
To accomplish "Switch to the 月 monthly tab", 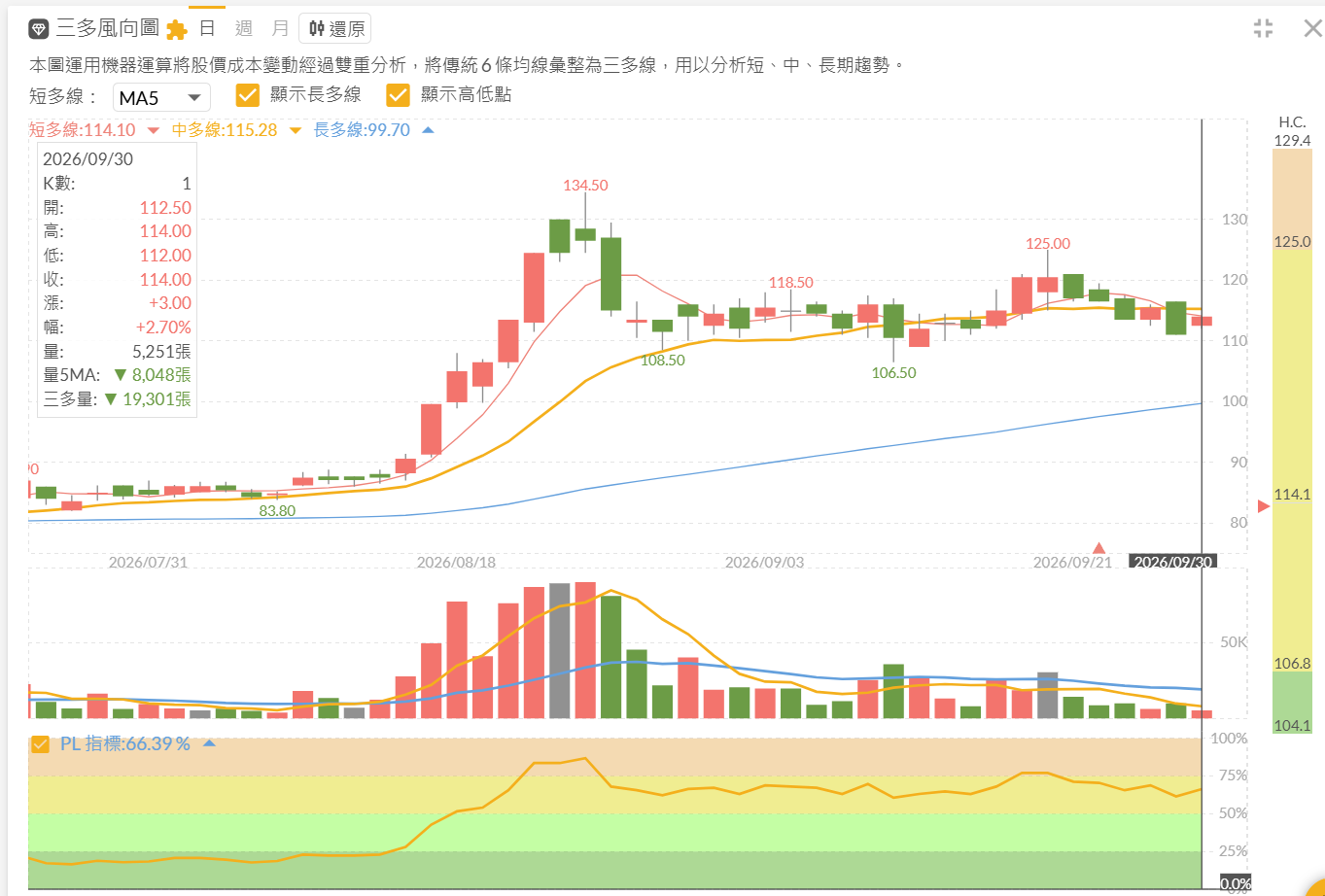I will coord(280,29).
